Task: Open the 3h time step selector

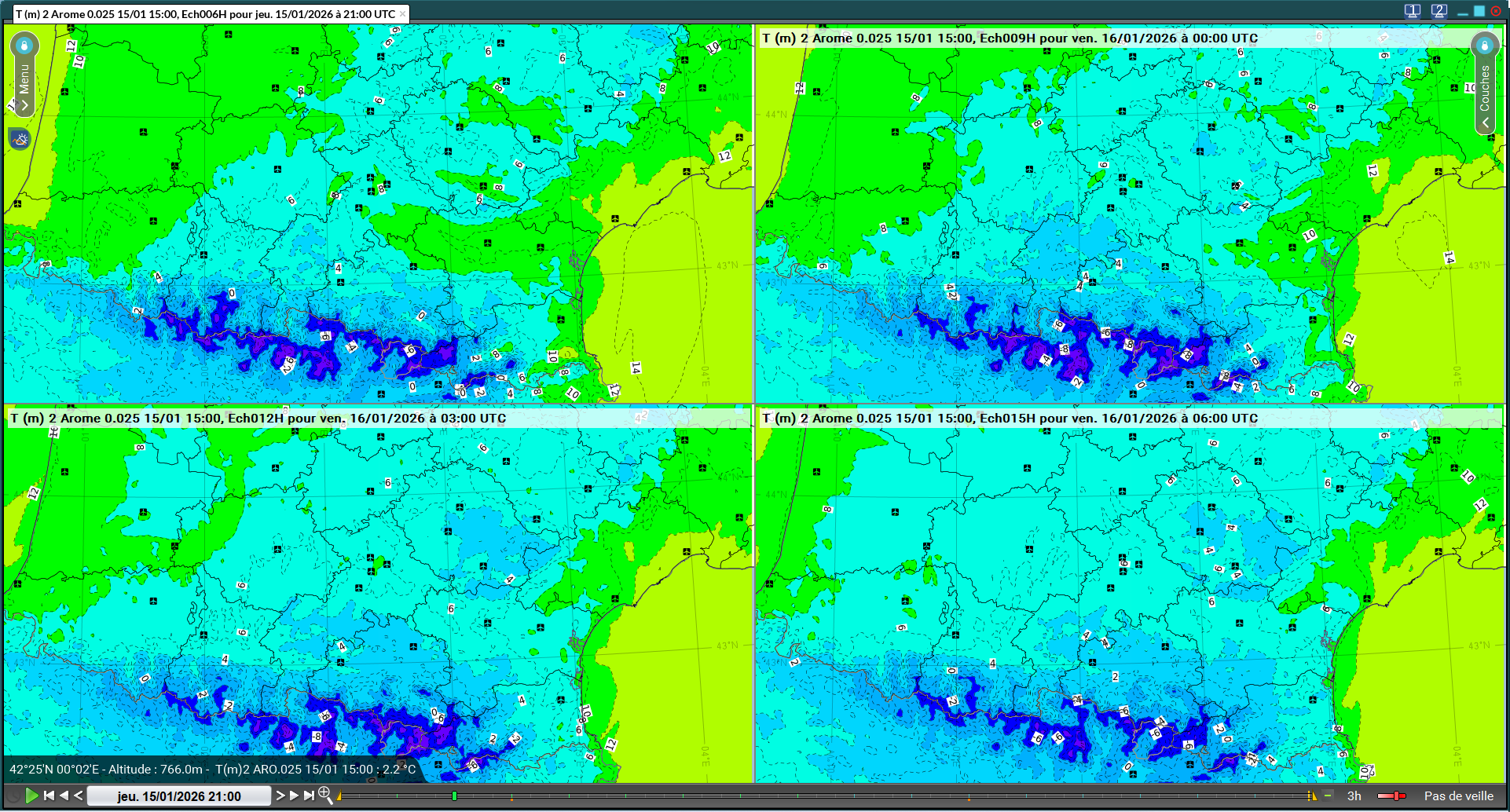Action: 1354,796
